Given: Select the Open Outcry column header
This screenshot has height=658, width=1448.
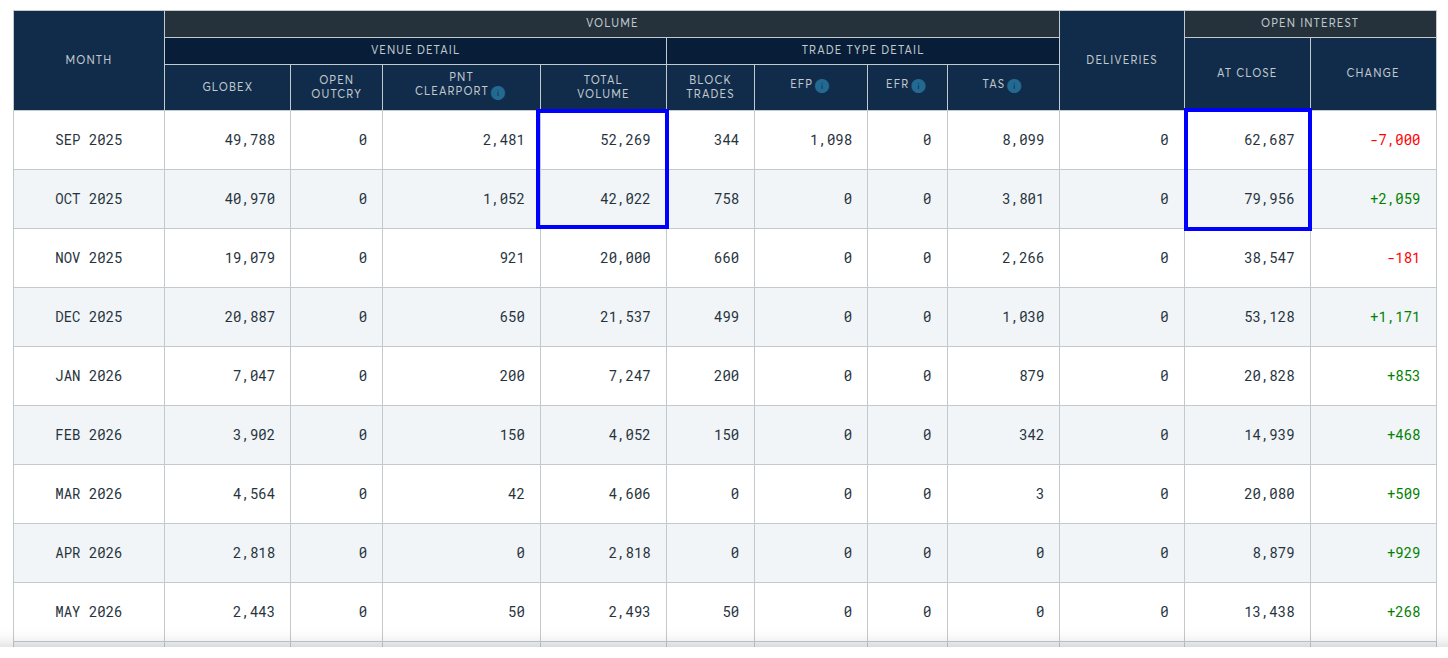Looking at the screenshot, I should coord(336,87).
